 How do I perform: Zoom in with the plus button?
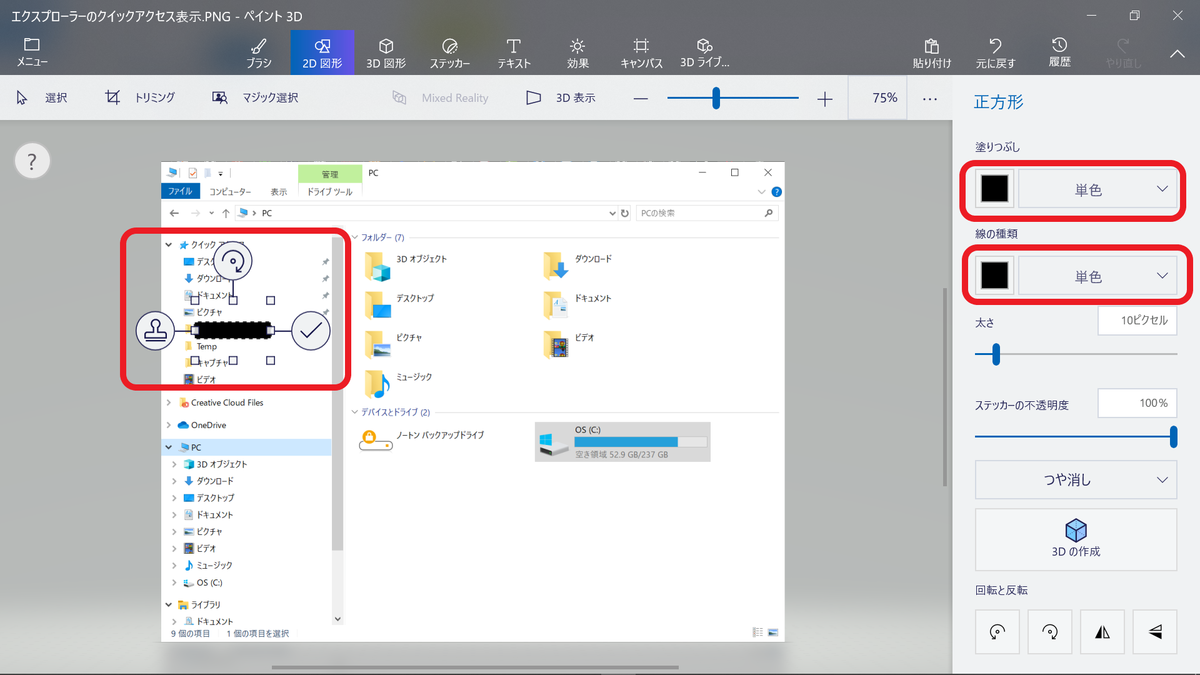(x=824, y=98)
